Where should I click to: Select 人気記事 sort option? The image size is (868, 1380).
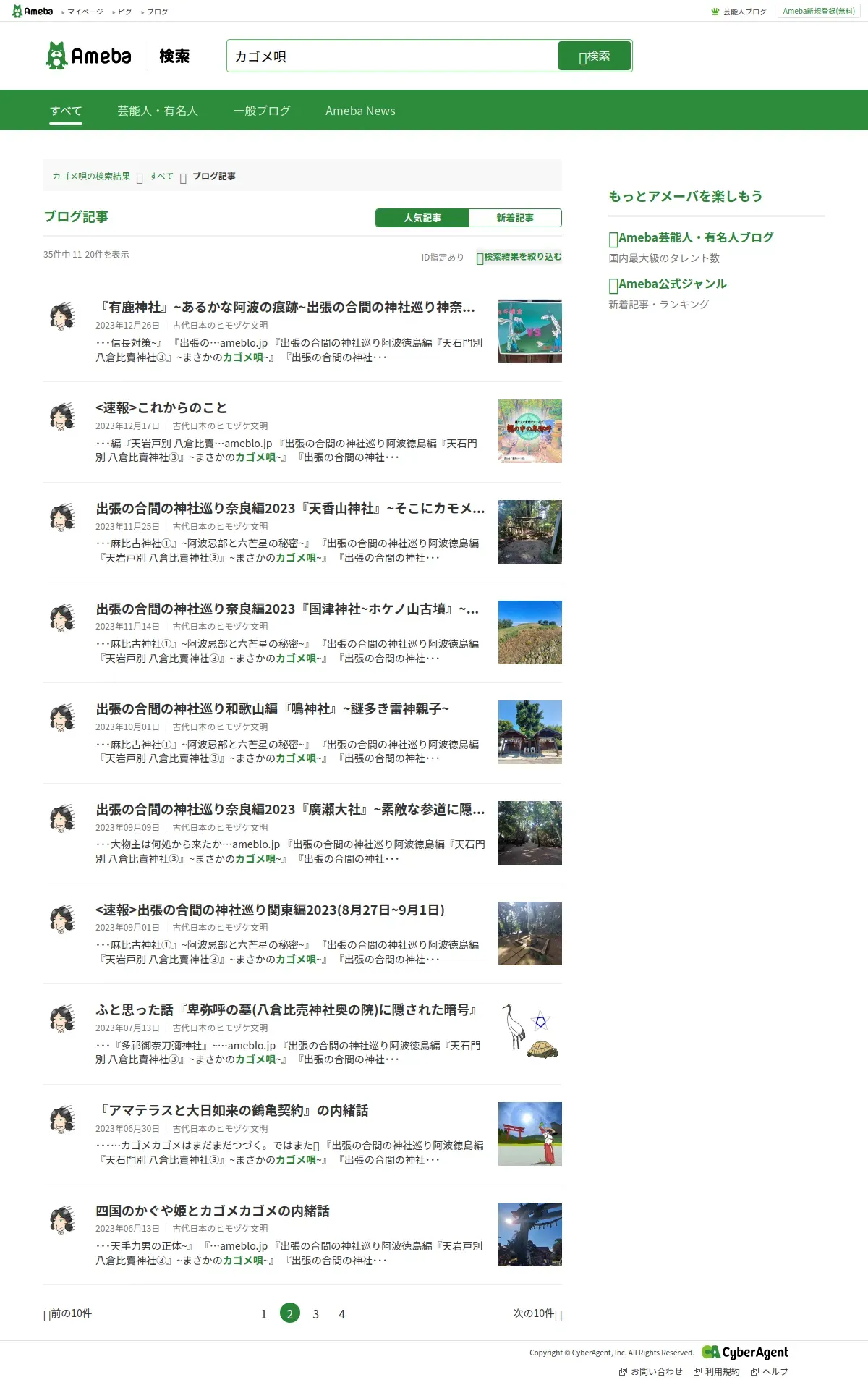click(x=422, y=218)
